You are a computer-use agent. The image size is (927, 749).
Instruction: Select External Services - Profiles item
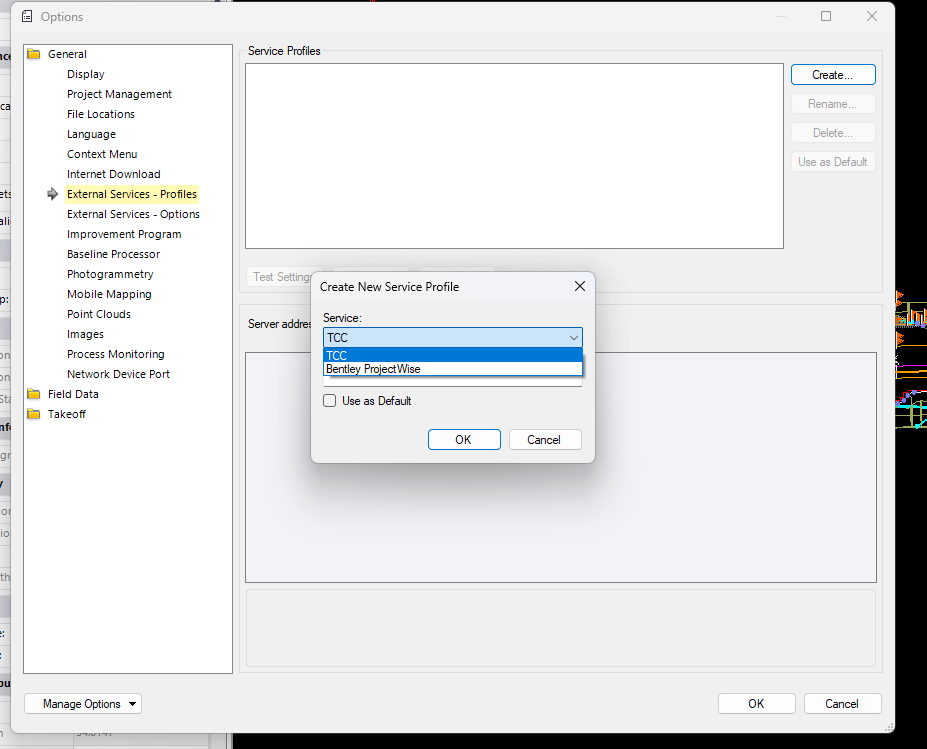coord(132,194)
